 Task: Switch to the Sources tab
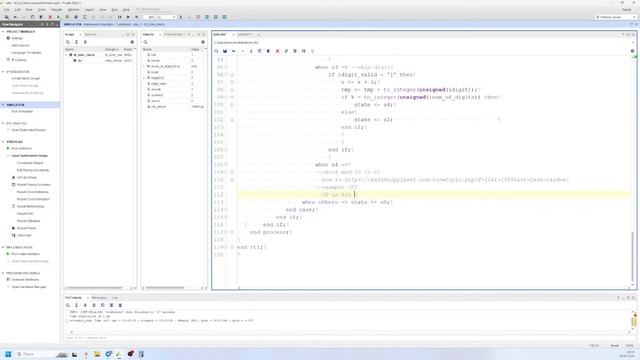91,34
